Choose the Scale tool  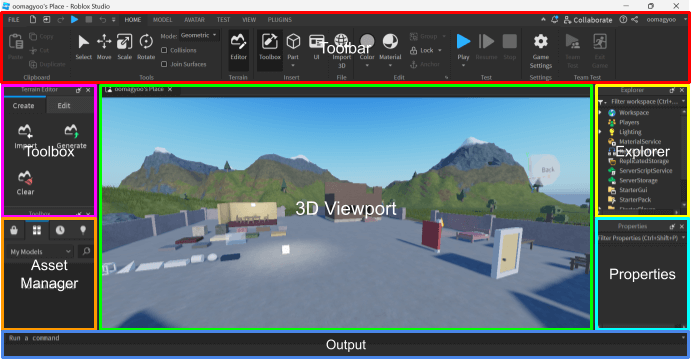point(124,47)
